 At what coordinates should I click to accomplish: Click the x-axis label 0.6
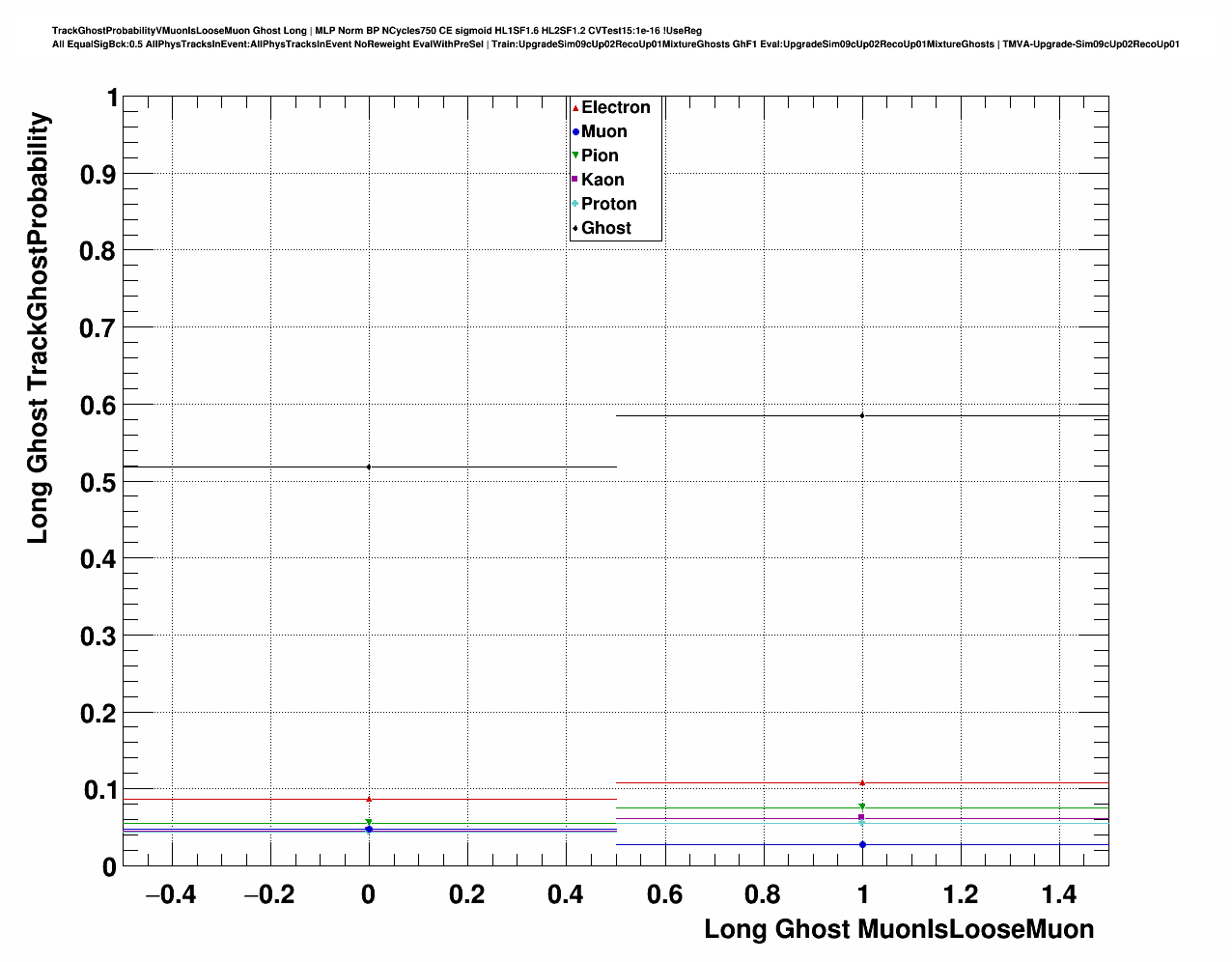[664, 895]
